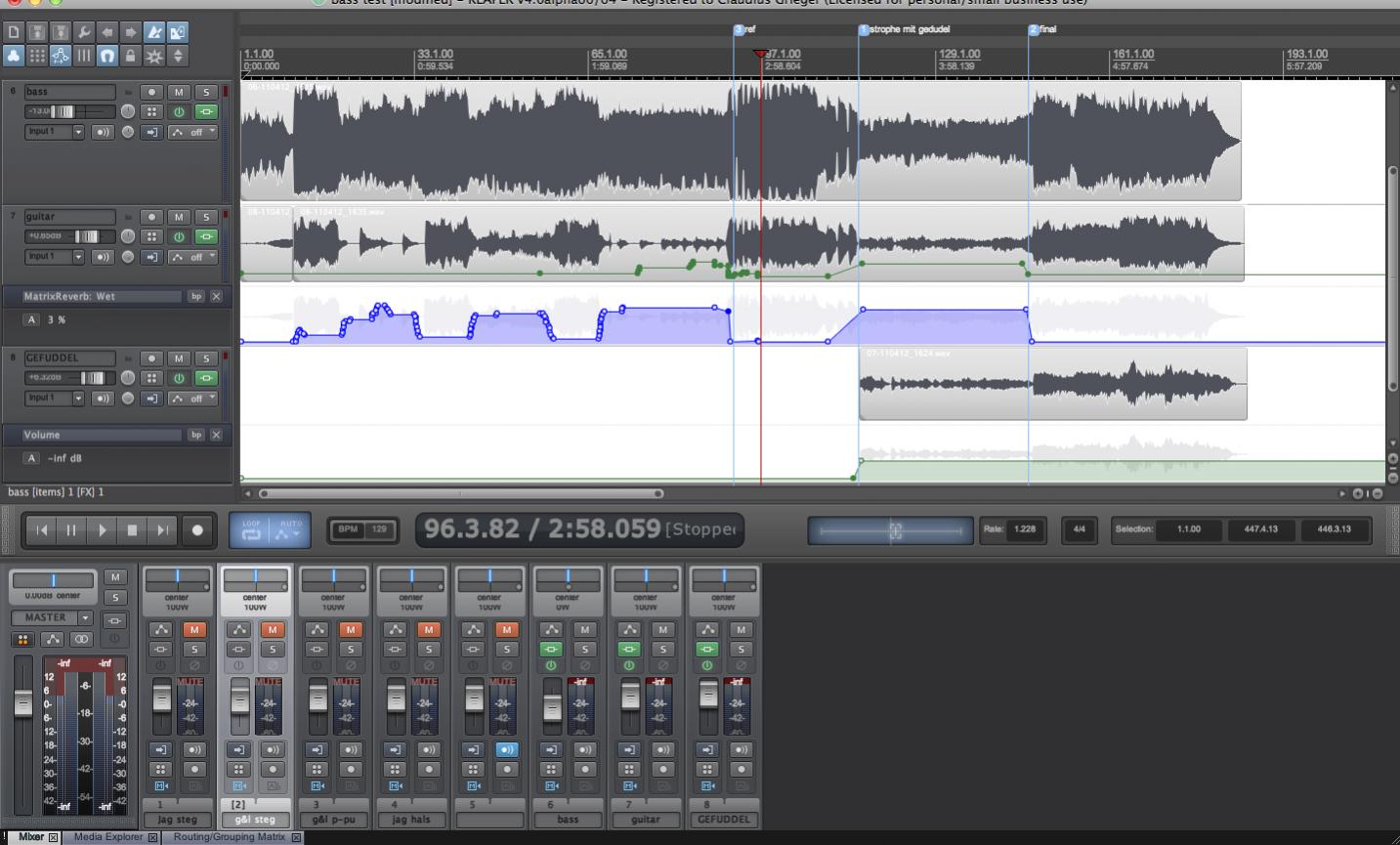Viewport: 1400px width, 845px height.
Task: Toggle snap with the magnet icon
Action: pyautogui.click(x=107, y=56)
